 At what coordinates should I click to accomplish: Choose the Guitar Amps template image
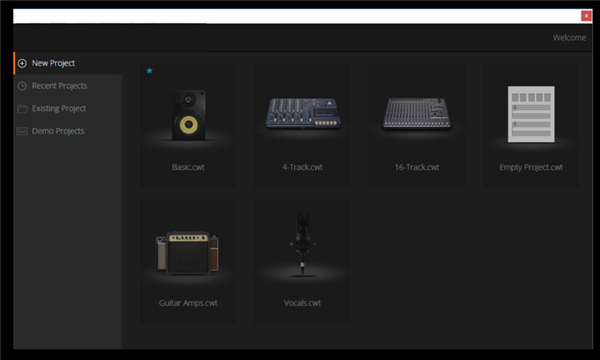click(x=188, y=252)
